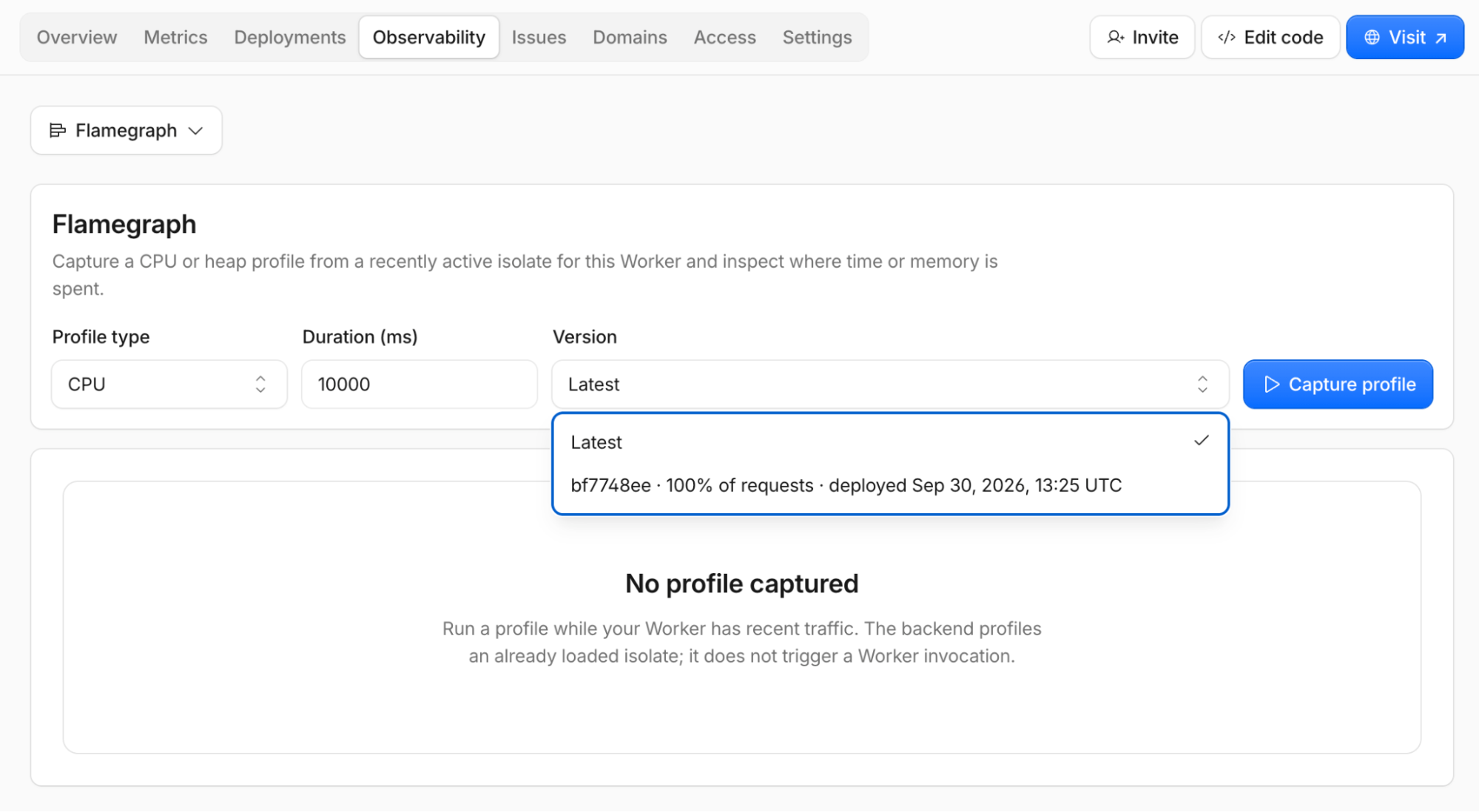
Task: Select the Observability tab
Action: (x=429, y=37)
